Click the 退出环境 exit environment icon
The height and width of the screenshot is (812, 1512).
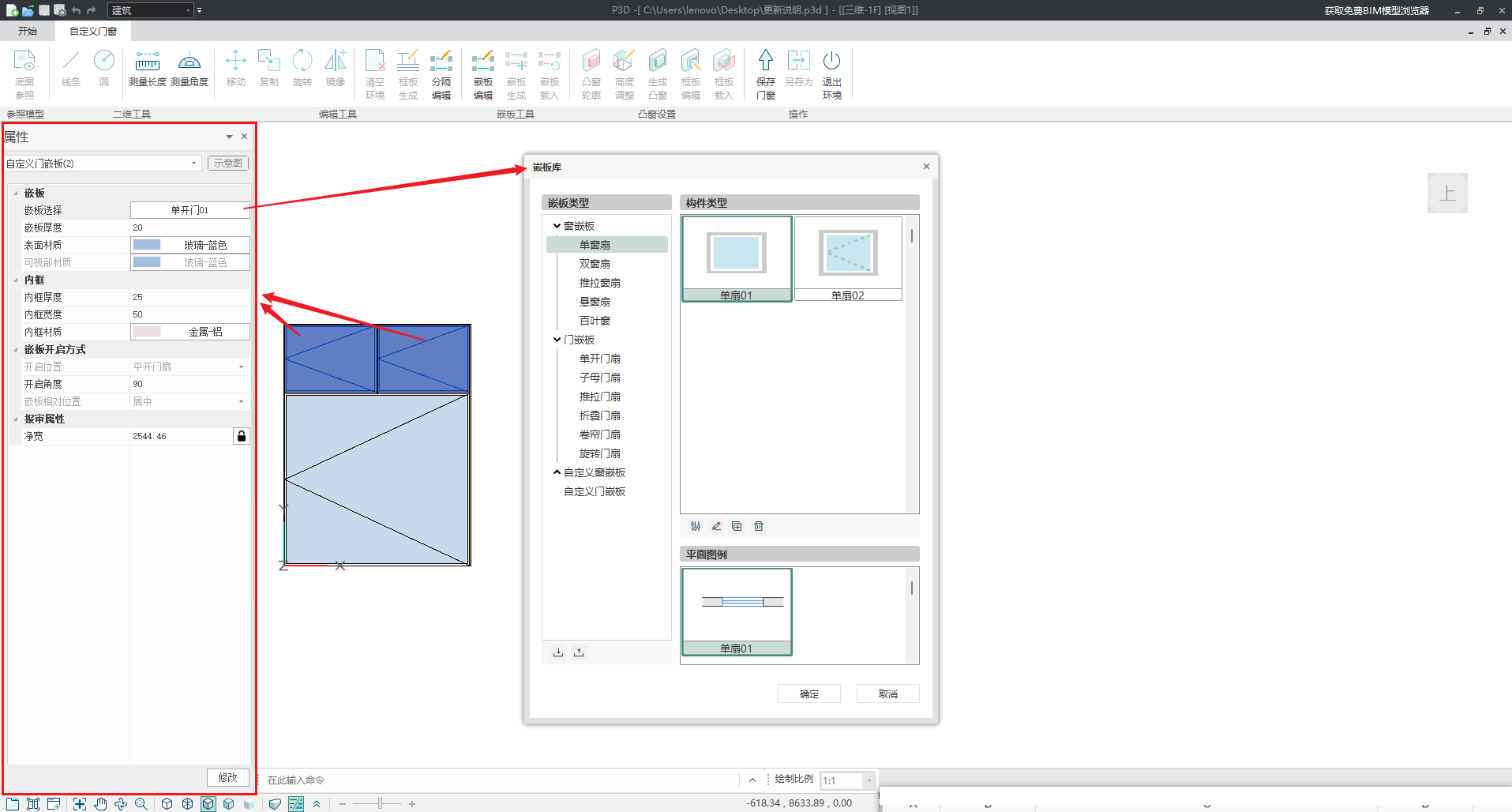[x=831, y=74]
